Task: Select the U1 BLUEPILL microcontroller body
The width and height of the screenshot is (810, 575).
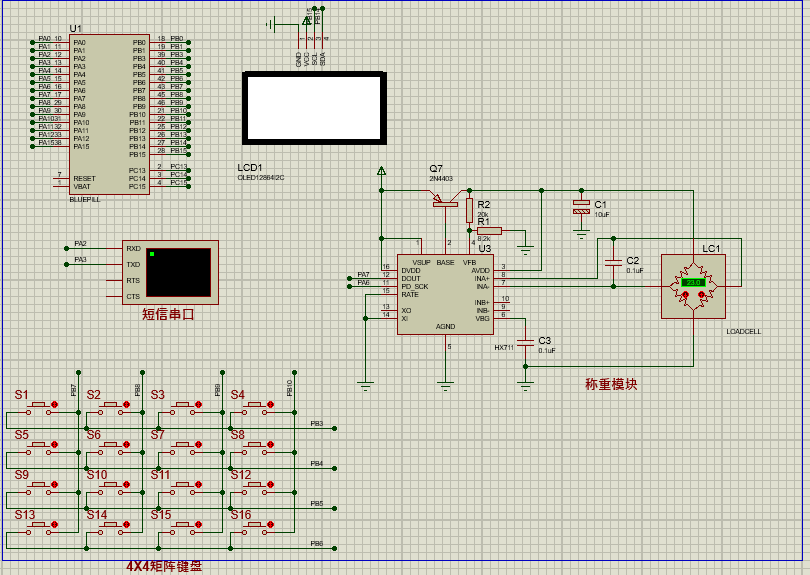Action: (x=110, y=115)
